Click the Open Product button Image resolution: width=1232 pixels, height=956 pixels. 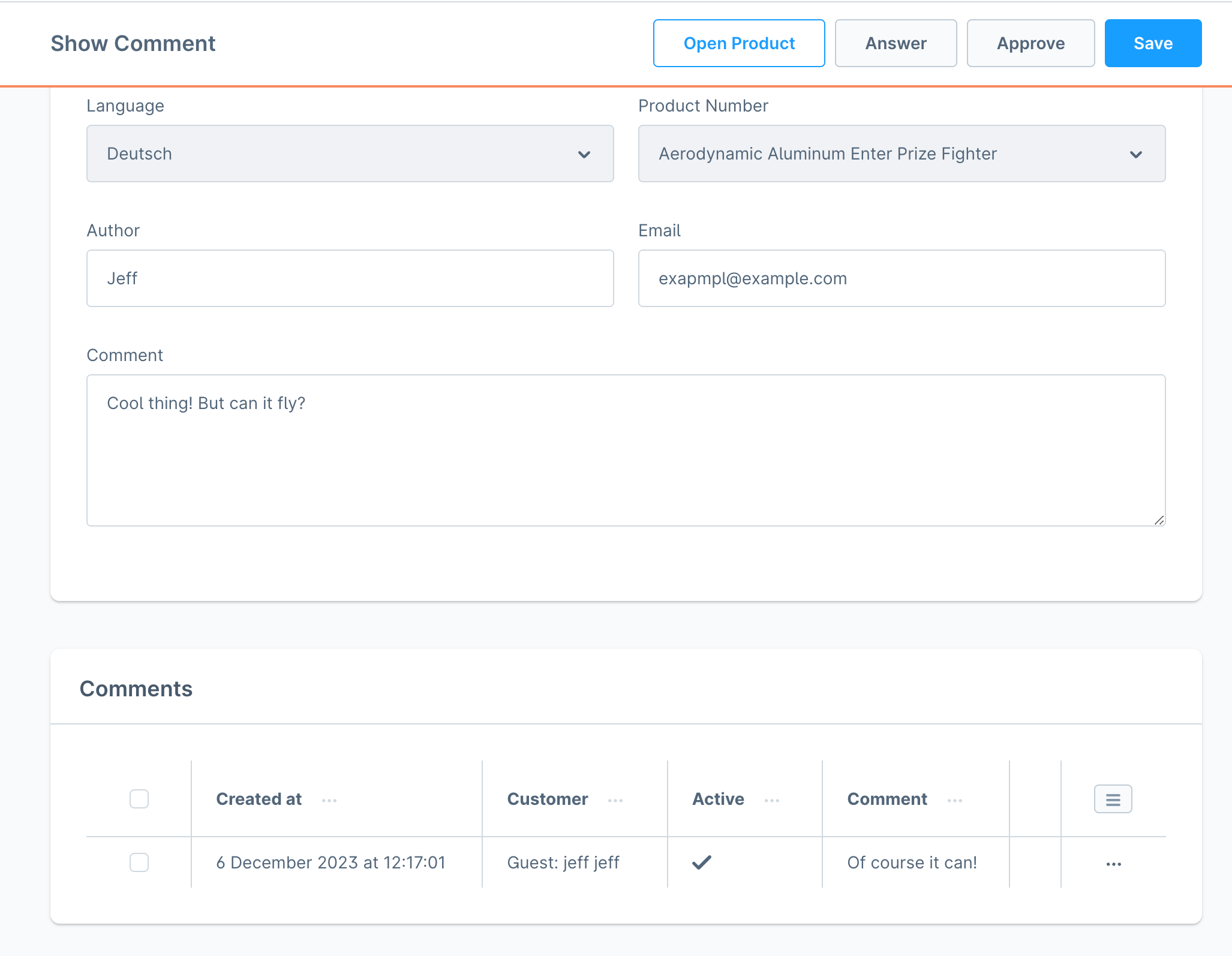739,42
